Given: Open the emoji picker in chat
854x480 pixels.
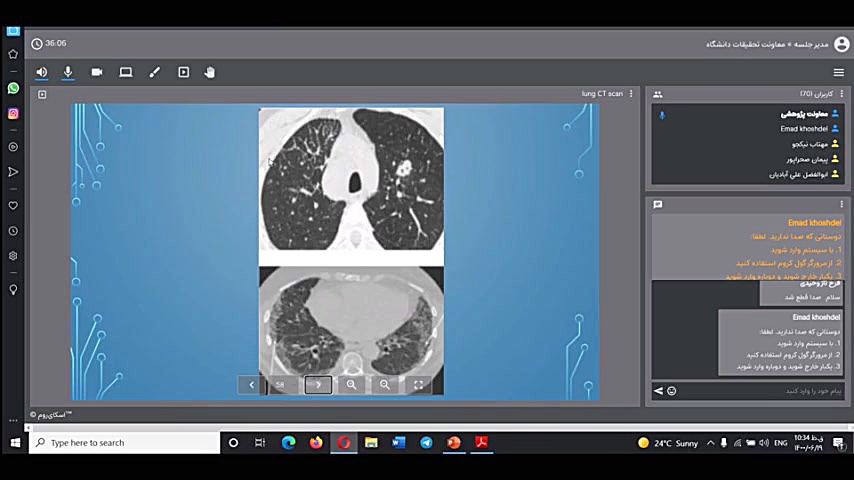Looking at the screenshot, I should 672,391.
